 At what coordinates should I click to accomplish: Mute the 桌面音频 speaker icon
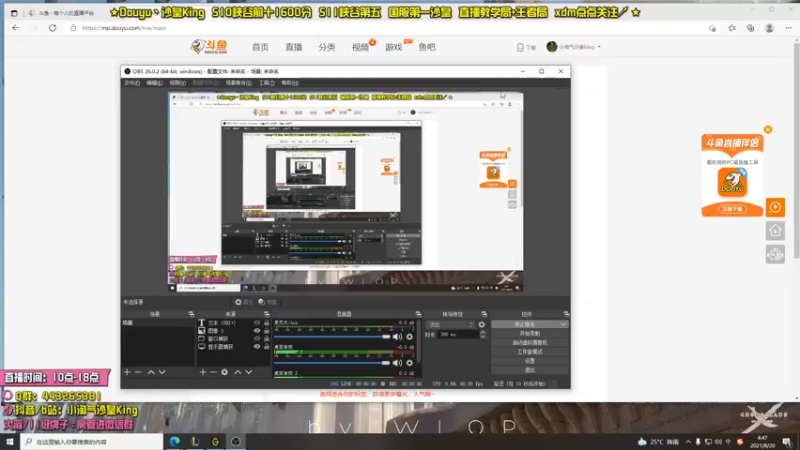(x=397, y=363)
